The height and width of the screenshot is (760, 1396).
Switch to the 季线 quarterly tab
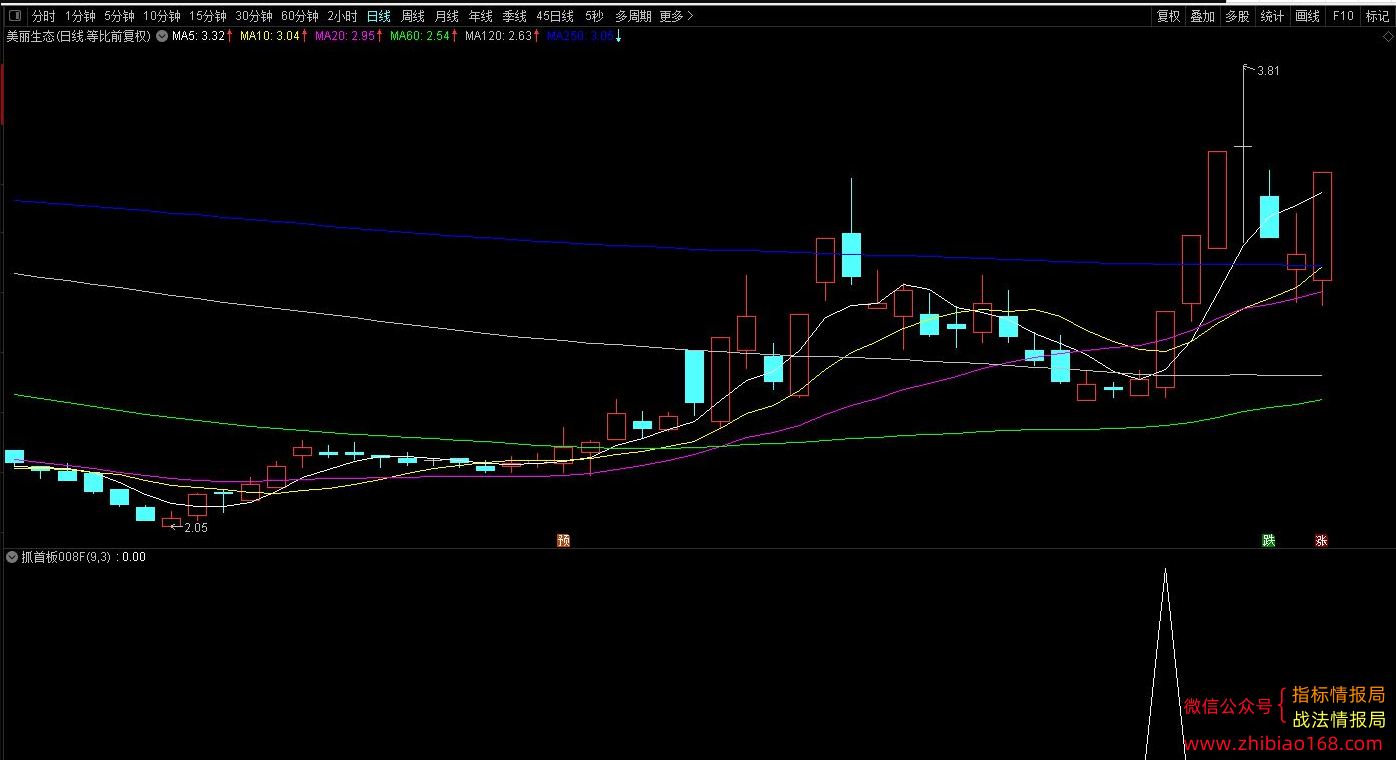point(514,16)
